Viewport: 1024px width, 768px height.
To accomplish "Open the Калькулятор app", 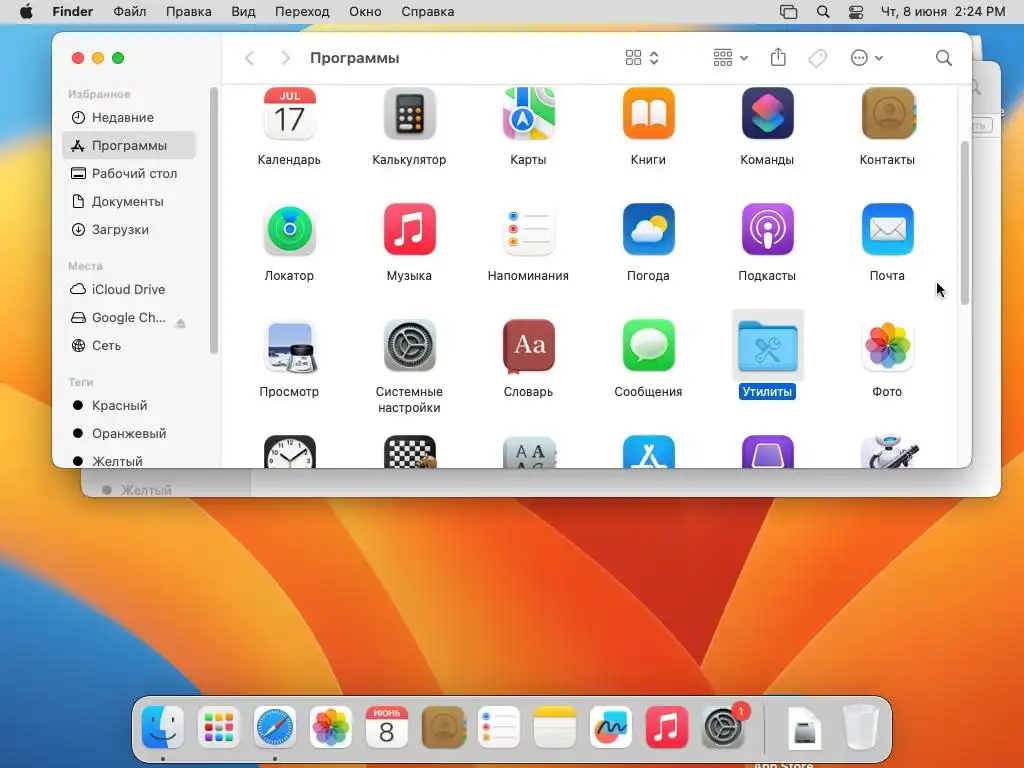I will 409,114.
